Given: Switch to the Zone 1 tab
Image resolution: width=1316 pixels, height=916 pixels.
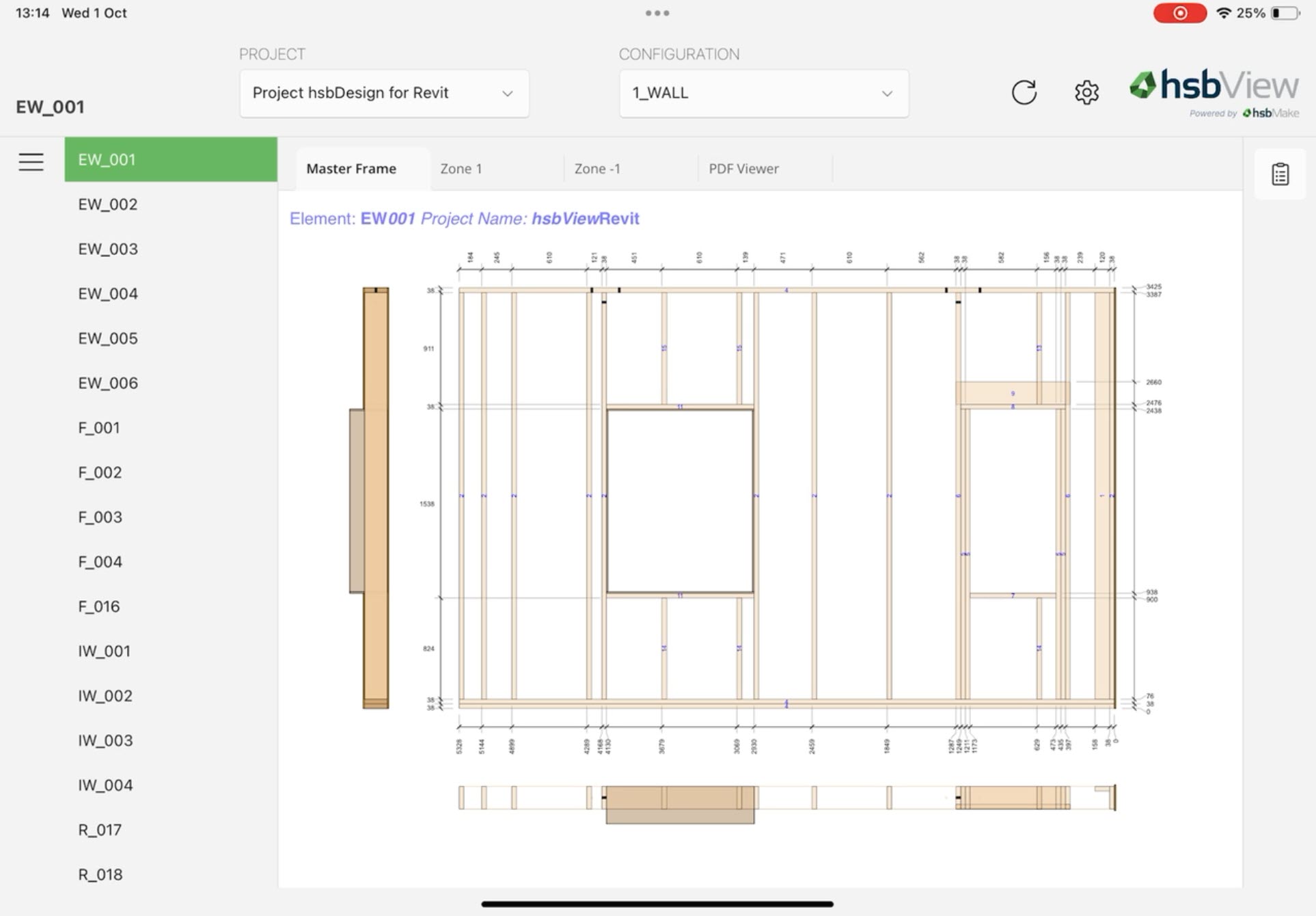Looking at the screenshot, I should pyautogui.click(x=461, y=169).
